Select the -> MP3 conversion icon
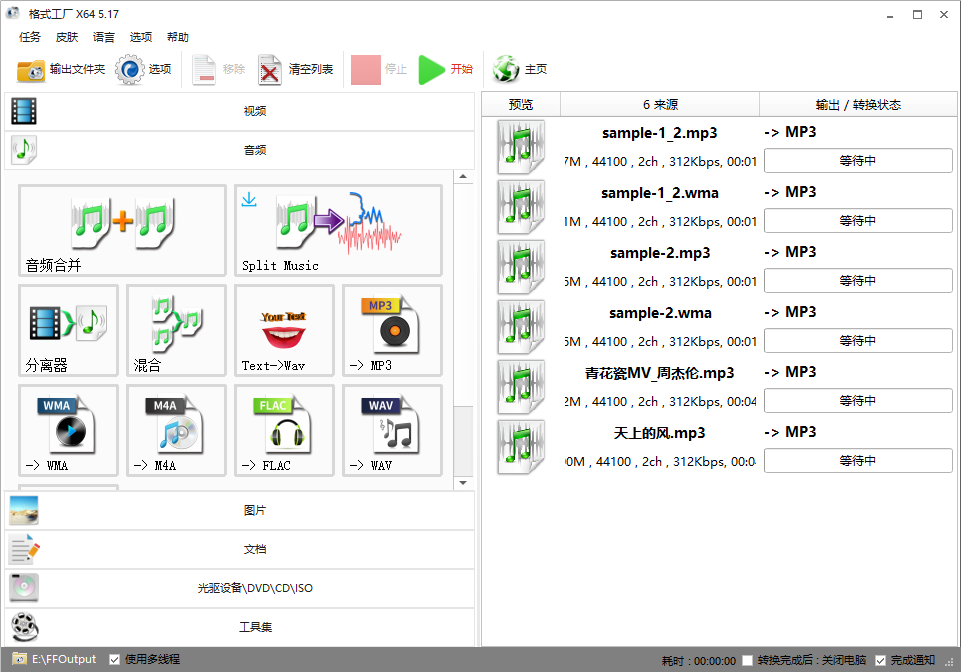 coord(392,330)
